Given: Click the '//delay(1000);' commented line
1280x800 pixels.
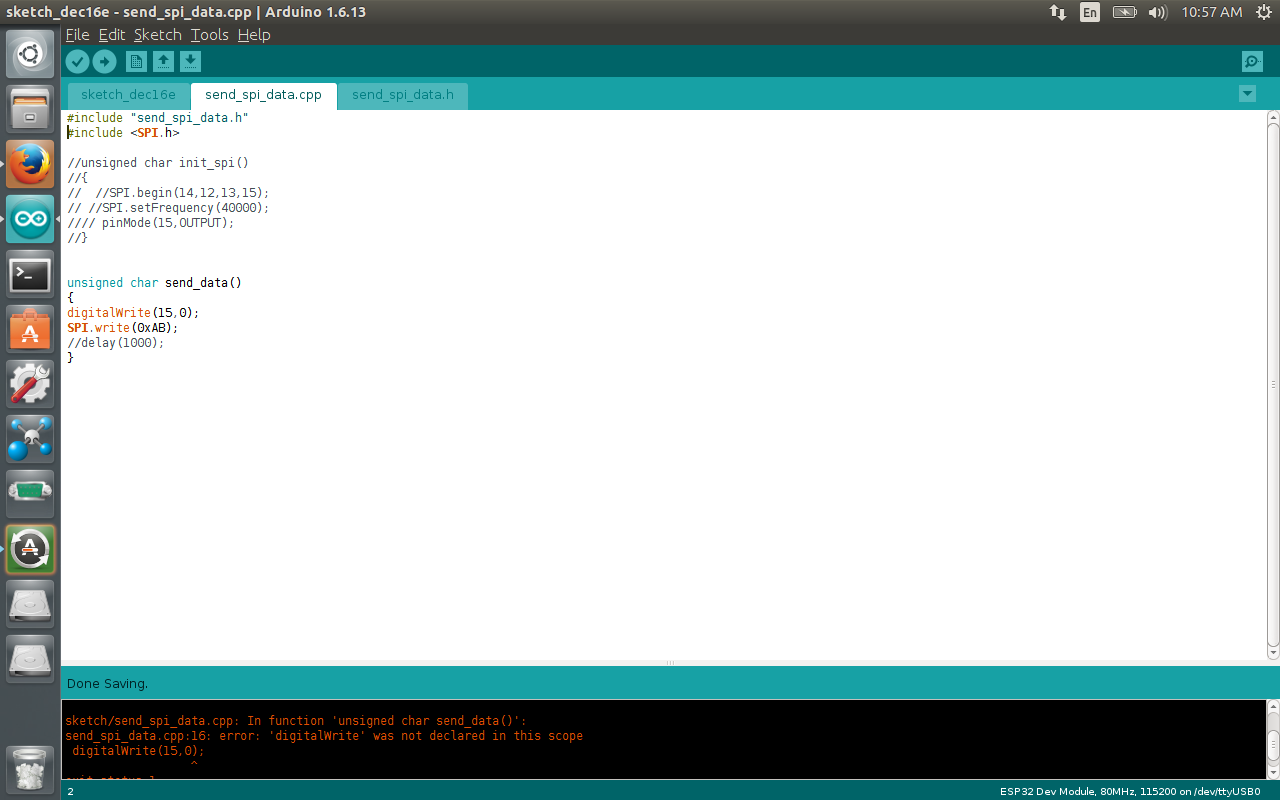Looking at the screenshot, I should tap(115, 342).
